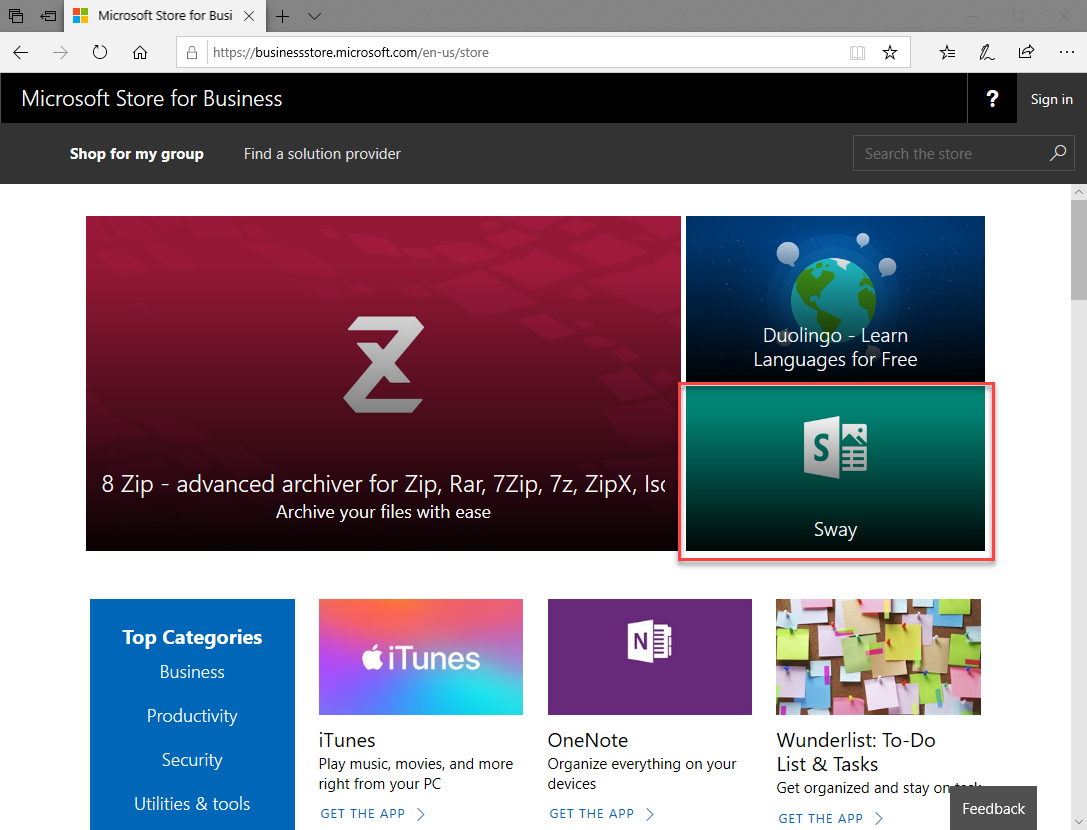Show tab previews chevron
The height and width of the screenshot is (830, 1087).
tap(314, 16)
